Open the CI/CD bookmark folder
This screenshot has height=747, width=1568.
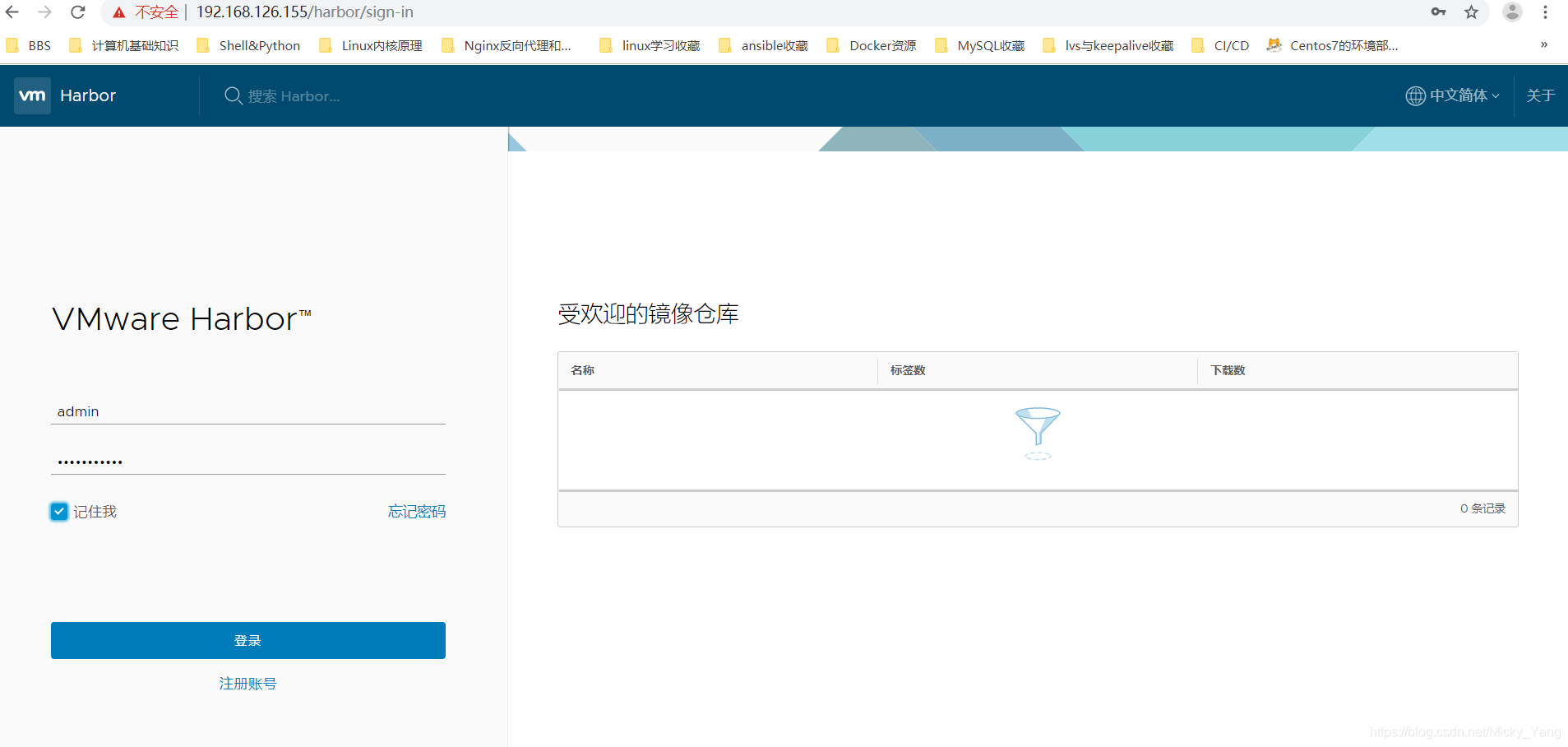point(1220,45)
